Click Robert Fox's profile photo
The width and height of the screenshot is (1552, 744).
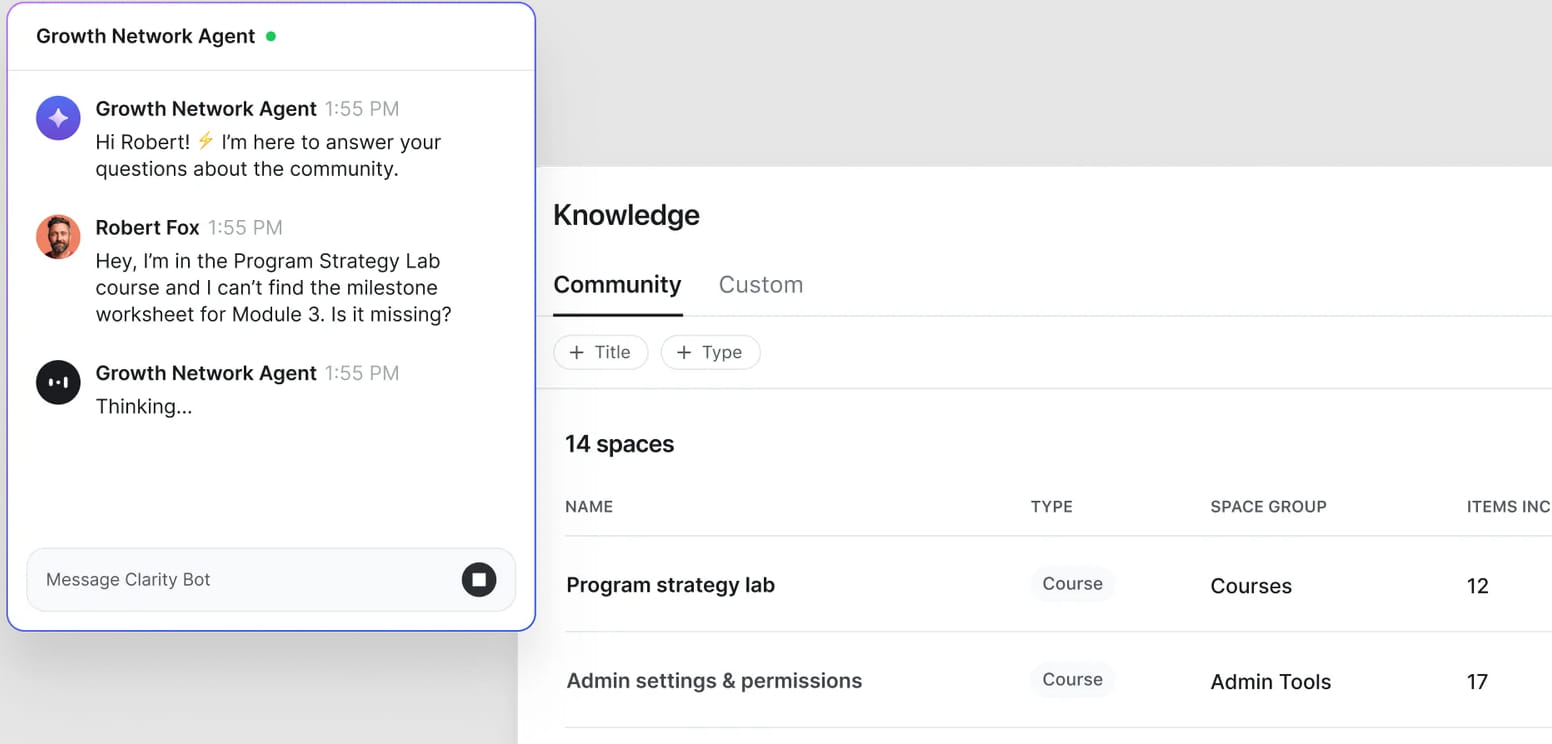pyautogui.click(x=58, y=237)
